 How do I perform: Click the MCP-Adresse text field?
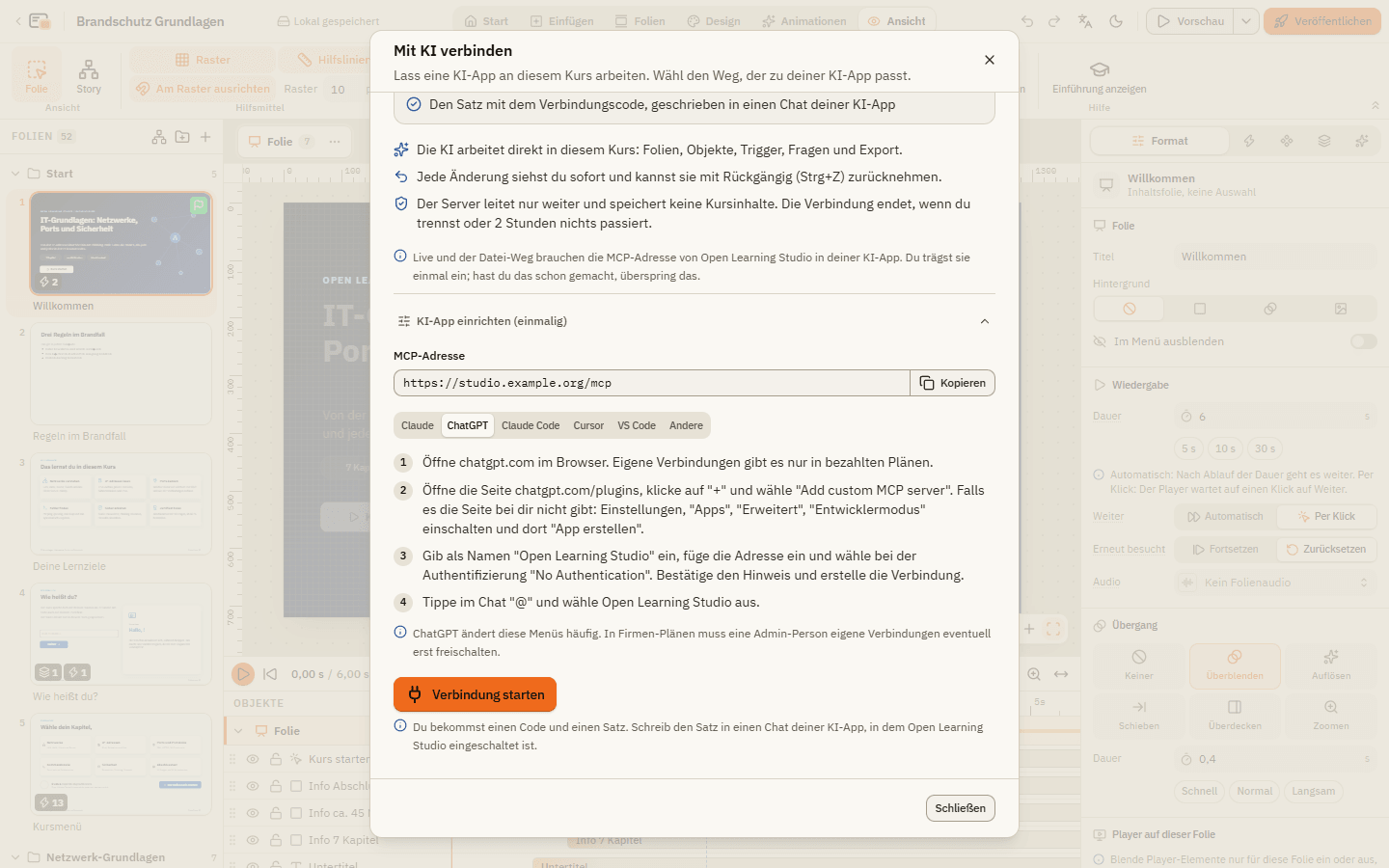tap(652, 383)
